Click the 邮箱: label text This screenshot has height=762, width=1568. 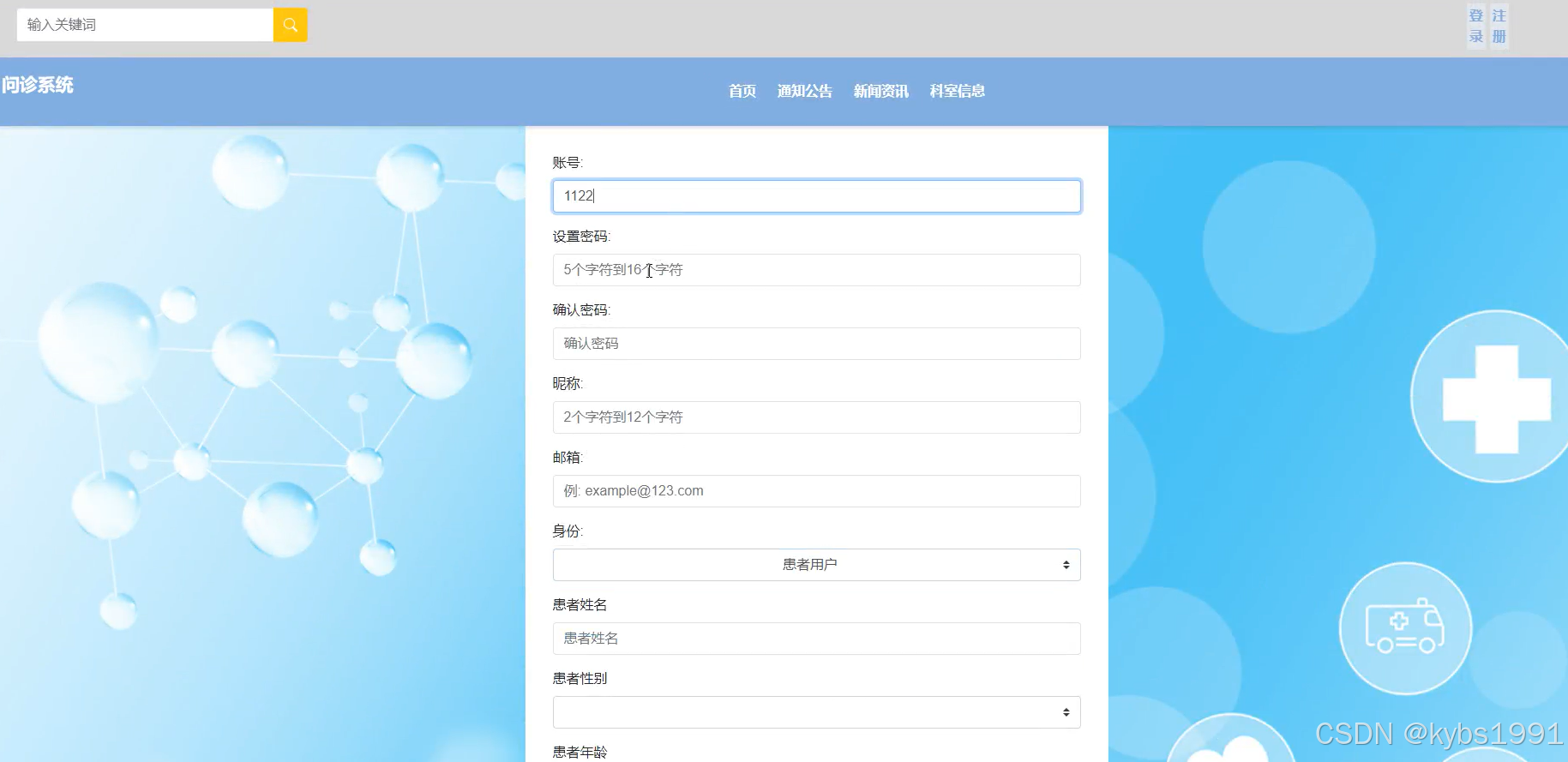[x=568, y=458]
